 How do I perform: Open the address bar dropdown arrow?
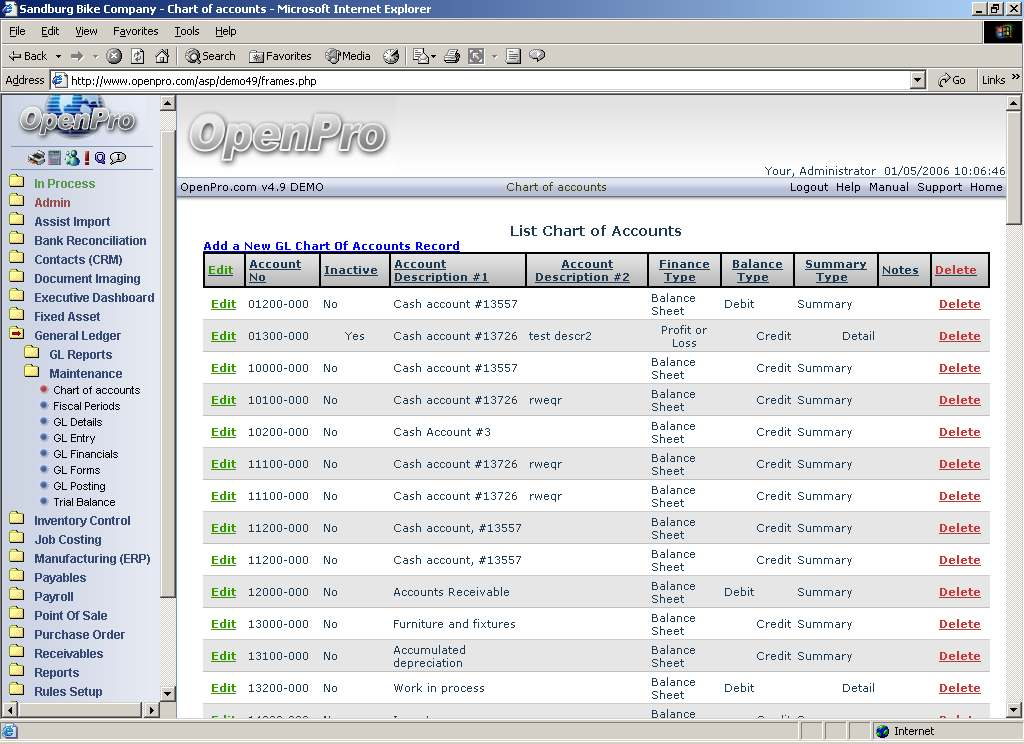click(x=918, y=80)
